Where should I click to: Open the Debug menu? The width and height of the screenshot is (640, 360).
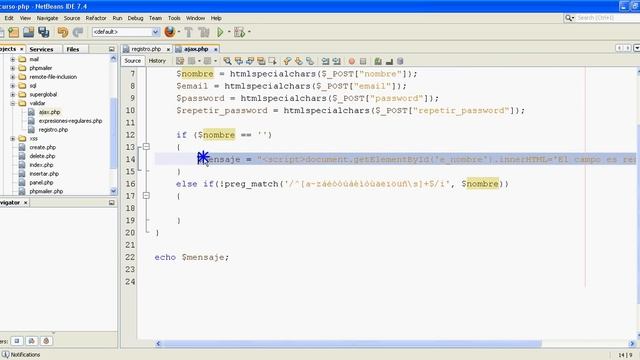coord(136,18)
